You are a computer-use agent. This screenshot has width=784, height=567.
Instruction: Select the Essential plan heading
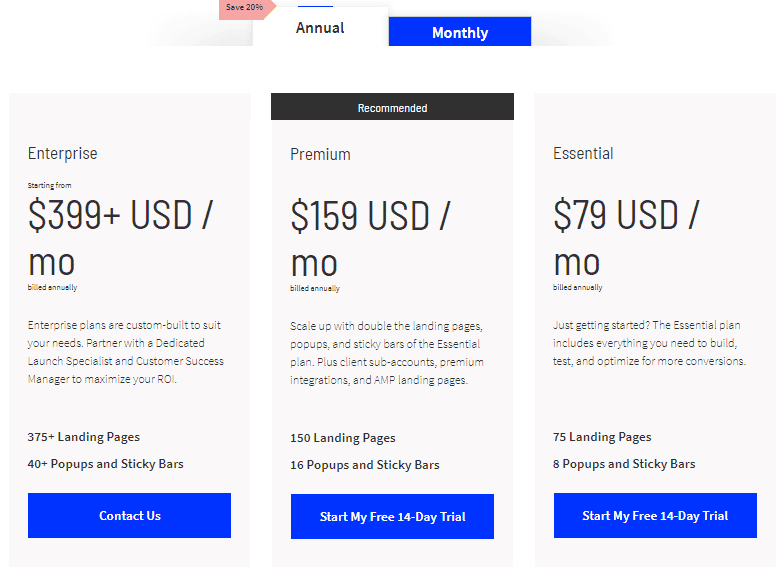tap(583, 154)
